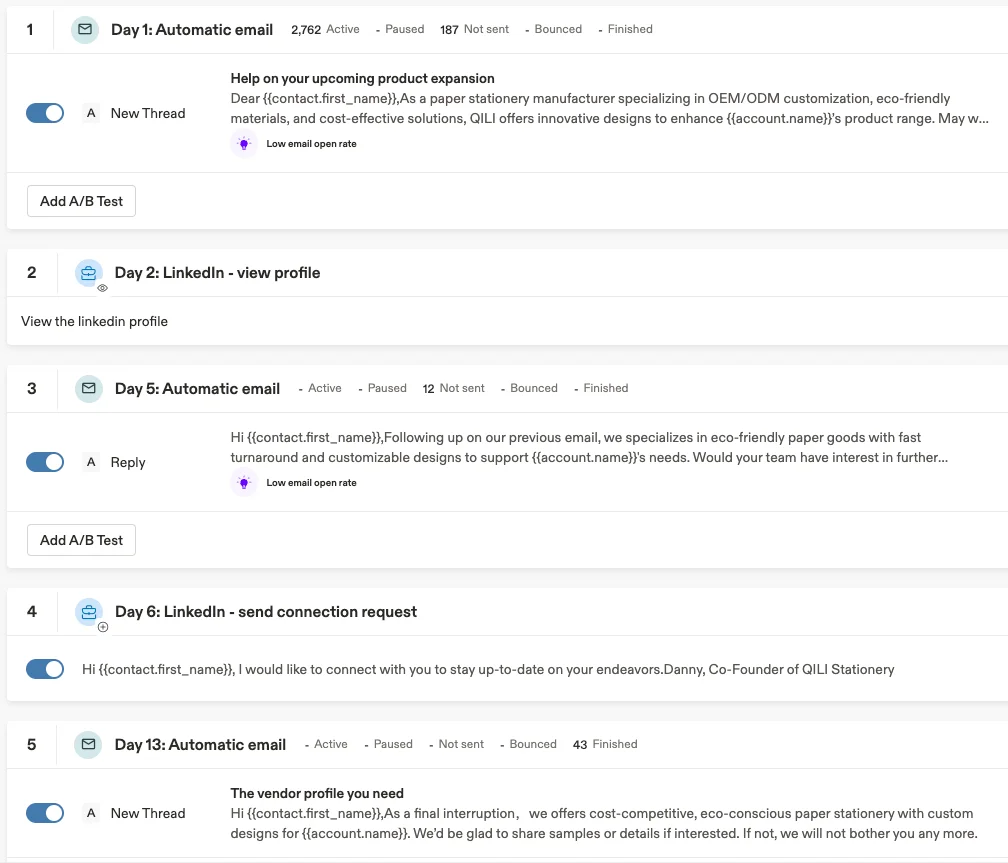Click the Day 13 email envelope icon
The image size is (1008, 863).
(x=89, y=744)
